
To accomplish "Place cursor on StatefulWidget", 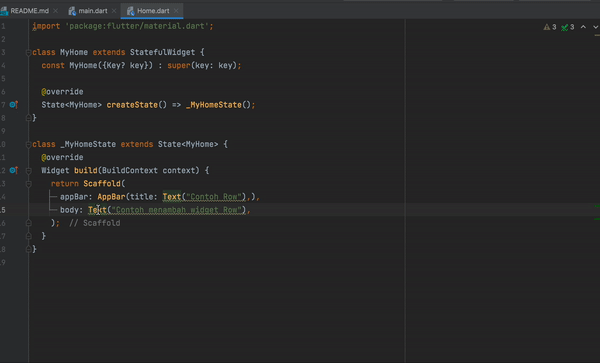I will (162, 52).
